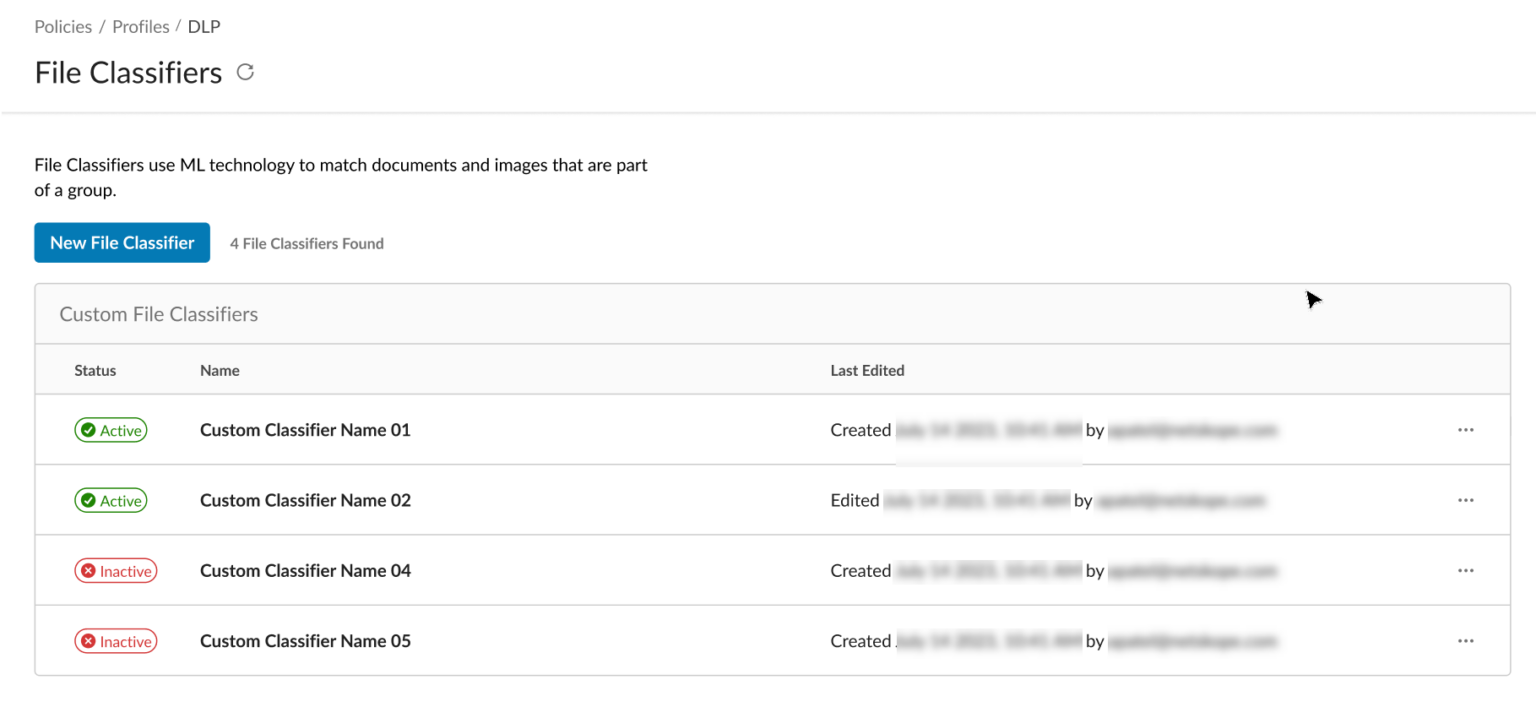Open Custom Classifier Name 01
This screenshot has height=718, width=1536.
(304, 429)
